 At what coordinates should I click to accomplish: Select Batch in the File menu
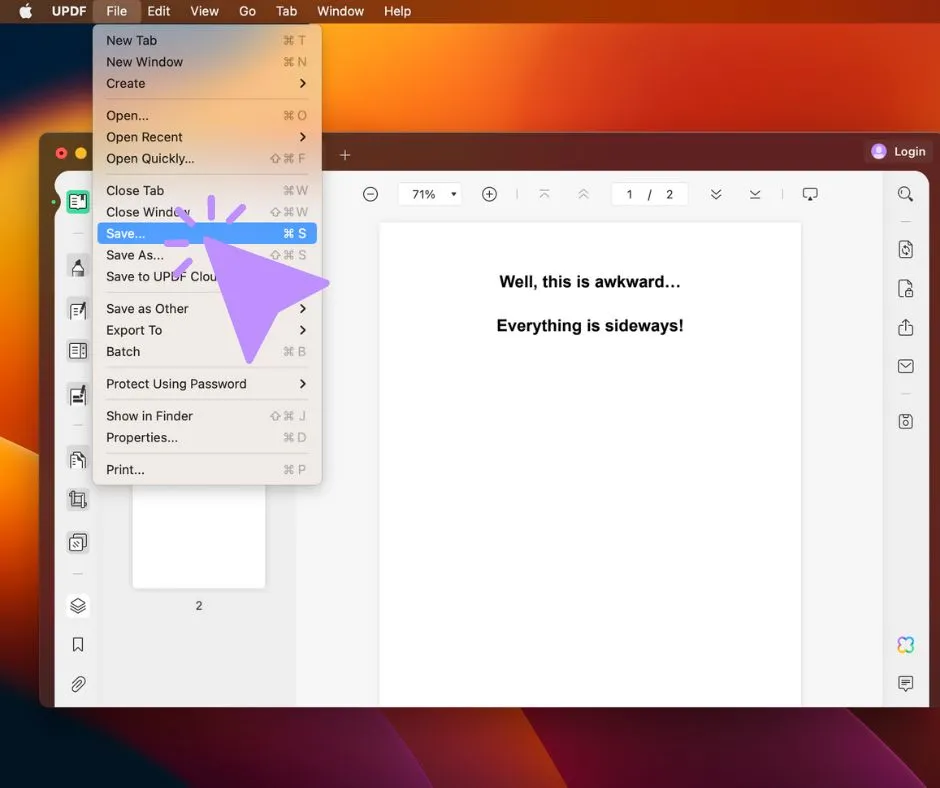(207, 351)
